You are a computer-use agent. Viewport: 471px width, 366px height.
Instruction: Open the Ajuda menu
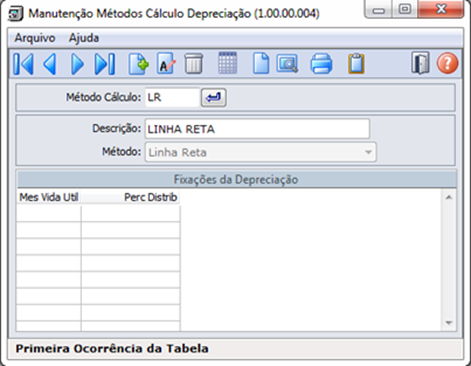pyautogui.click(x=84, y=38)
